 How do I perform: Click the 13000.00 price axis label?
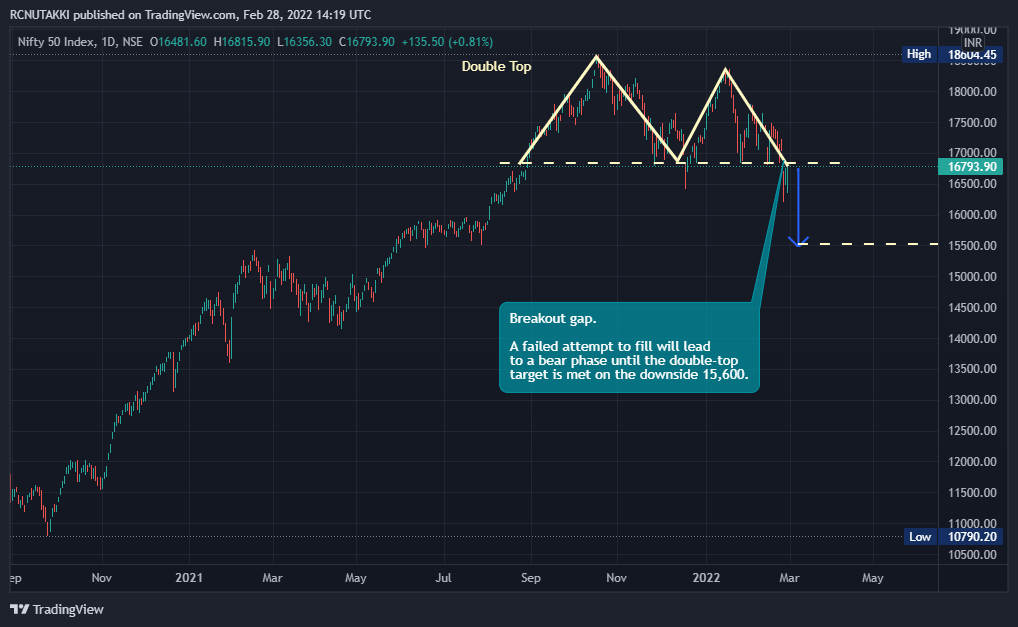972,400
